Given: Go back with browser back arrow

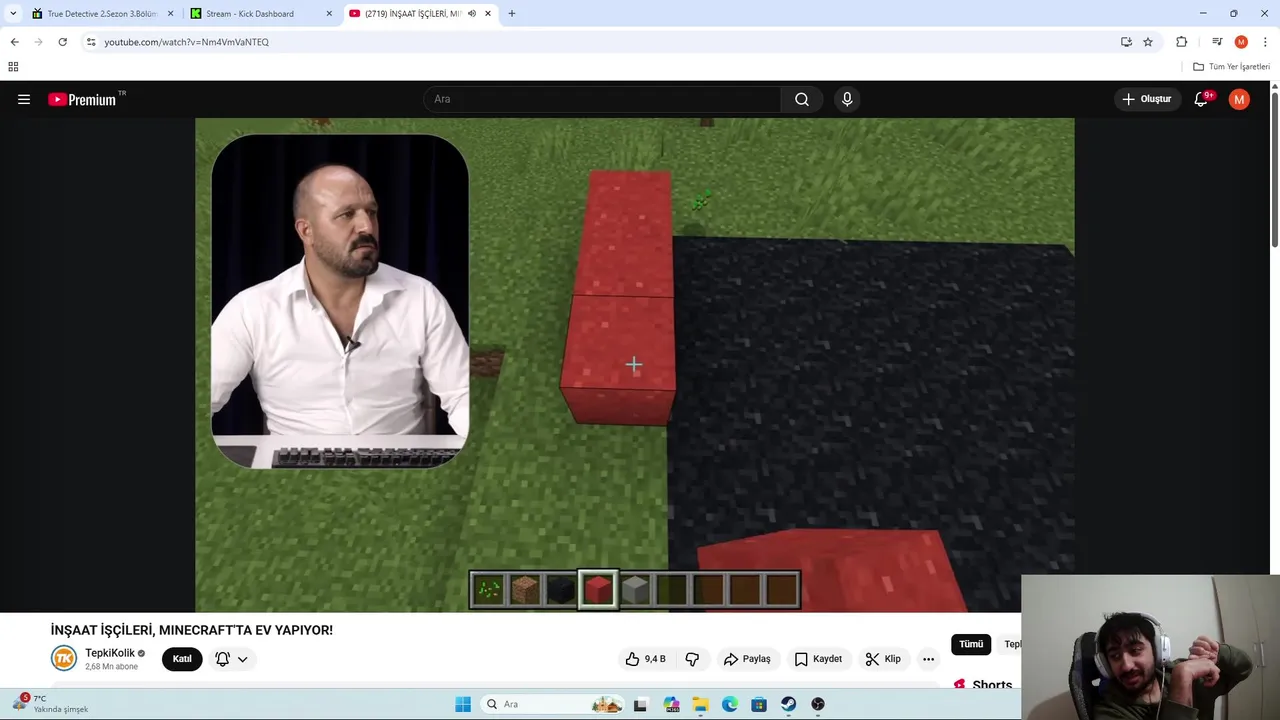Looking at the screenshot, I should point(14,42).
